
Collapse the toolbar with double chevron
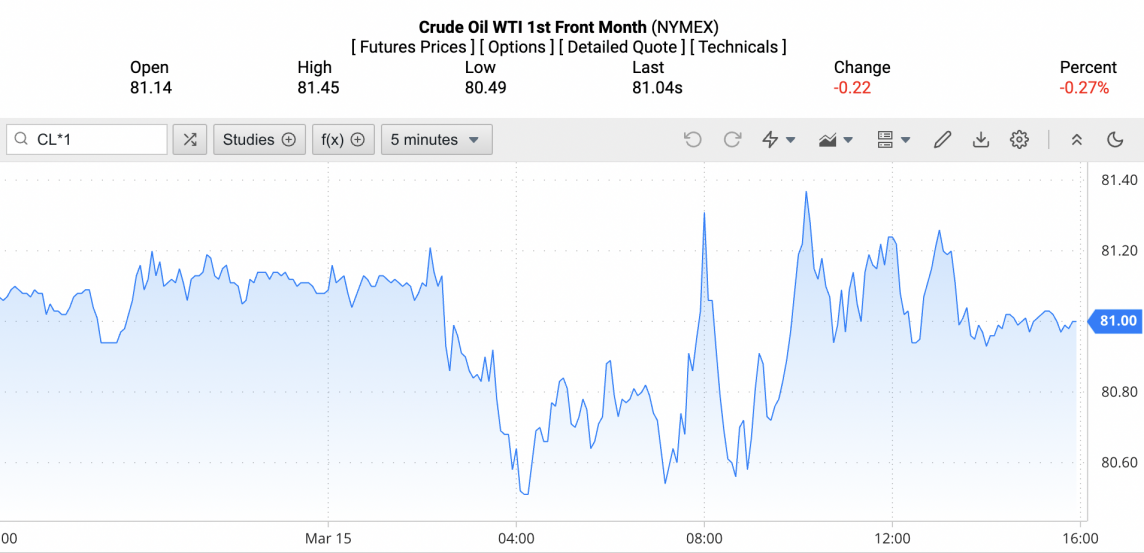[x=1077, y=140]
